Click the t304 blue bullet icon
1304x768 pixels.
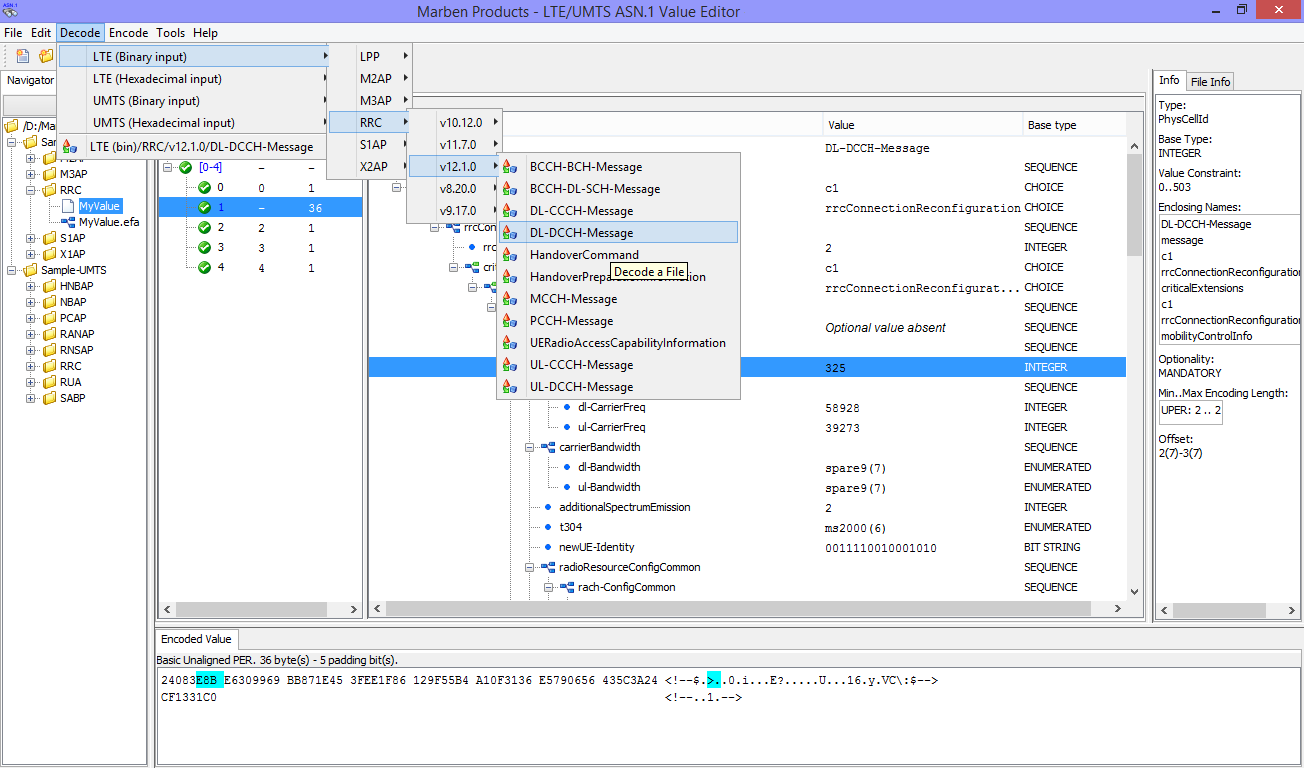tap(548, 527)
